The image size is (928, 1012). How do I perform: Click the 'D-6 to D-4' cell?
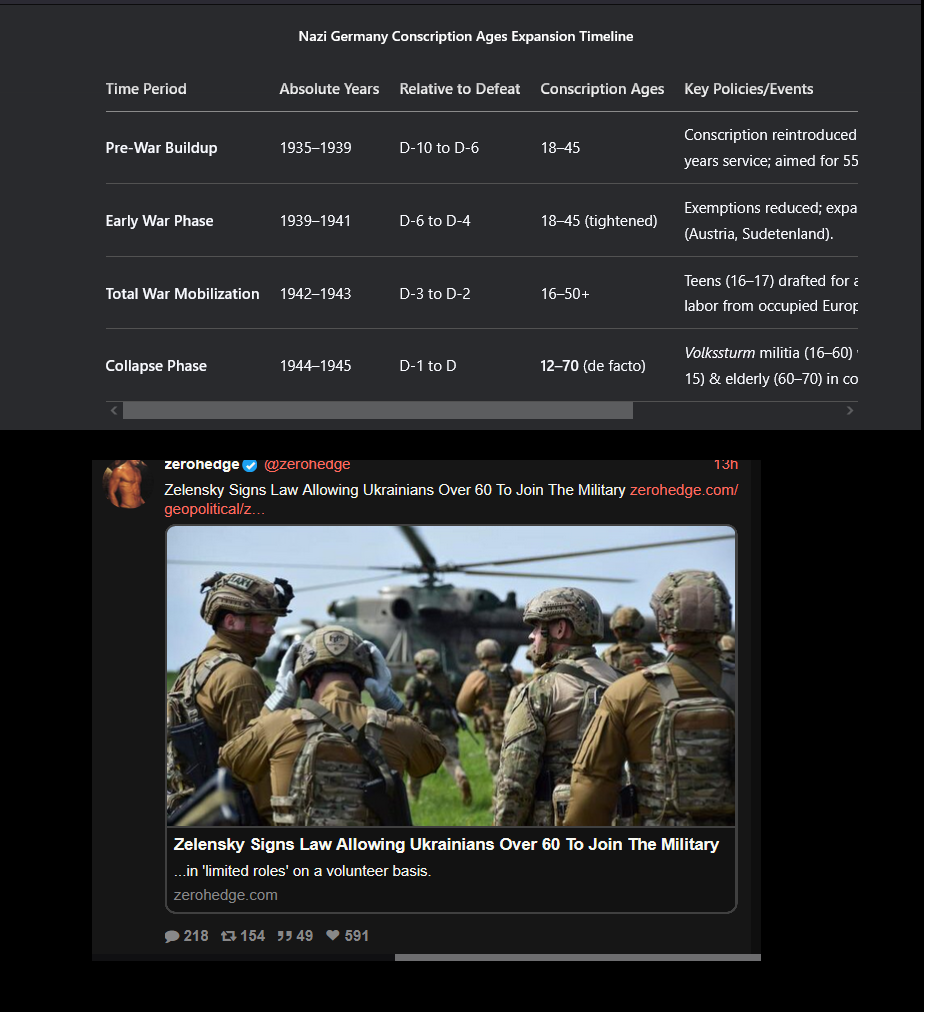click(435, 221)
